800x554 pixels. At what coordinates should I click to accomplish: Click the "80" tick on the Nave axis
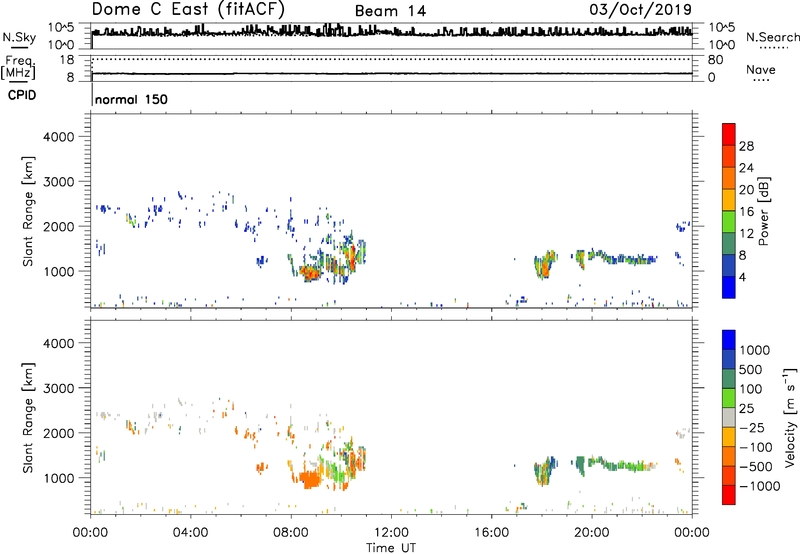715,60
